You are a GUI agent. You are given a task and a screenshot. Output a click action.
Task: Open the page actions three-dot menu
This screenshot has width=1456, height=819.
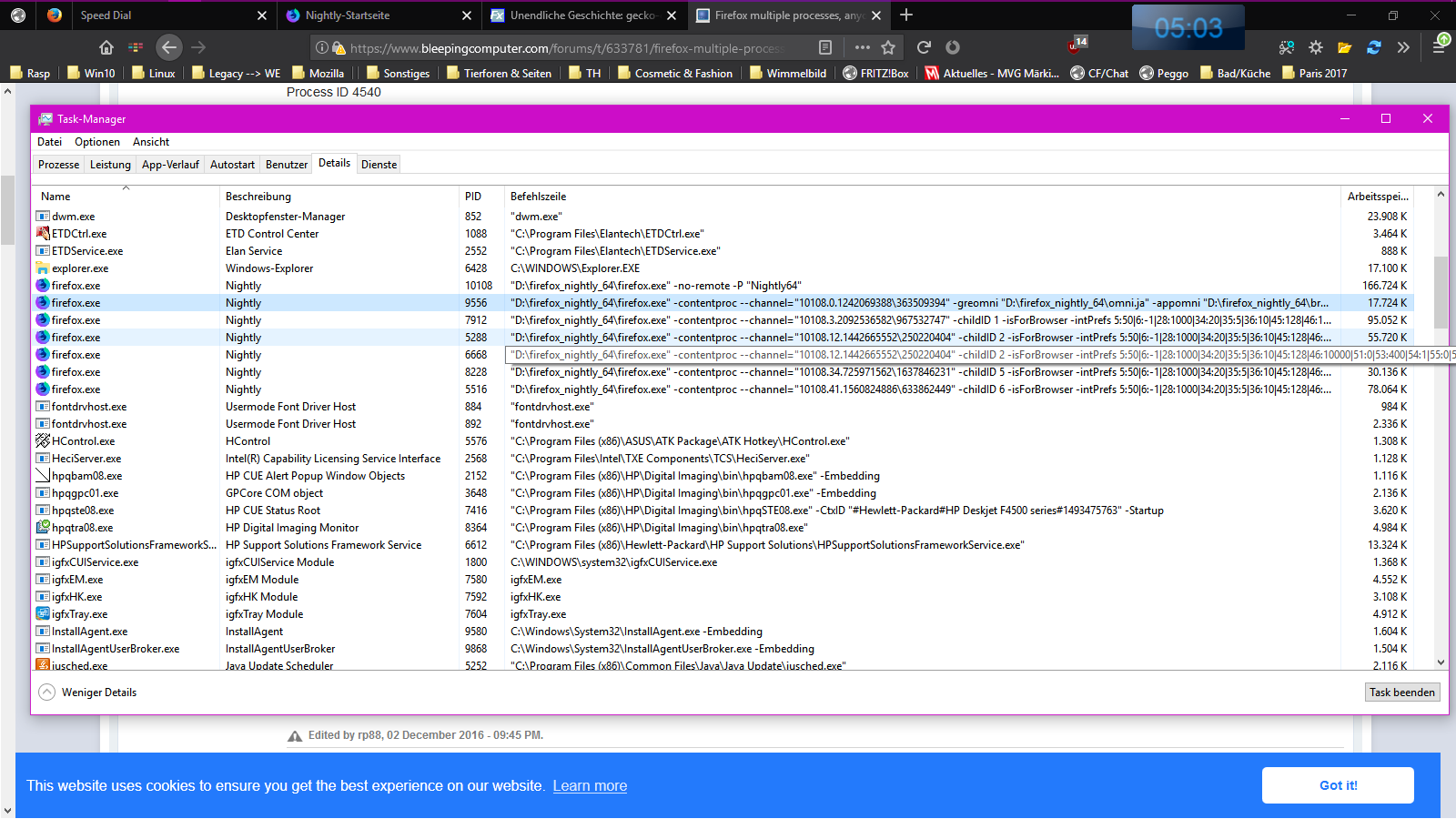pyautogui.click(x=862, y=47)
